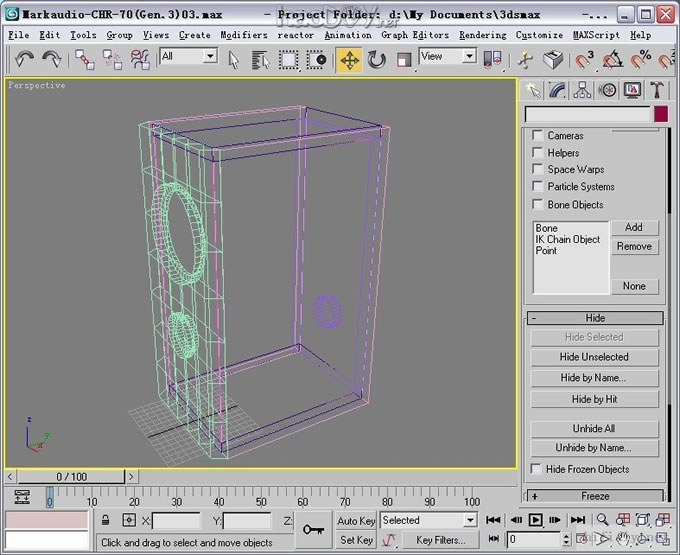Toggle the selection lock padlock icon
Screen dimensions: 680x555
point(105,521)
